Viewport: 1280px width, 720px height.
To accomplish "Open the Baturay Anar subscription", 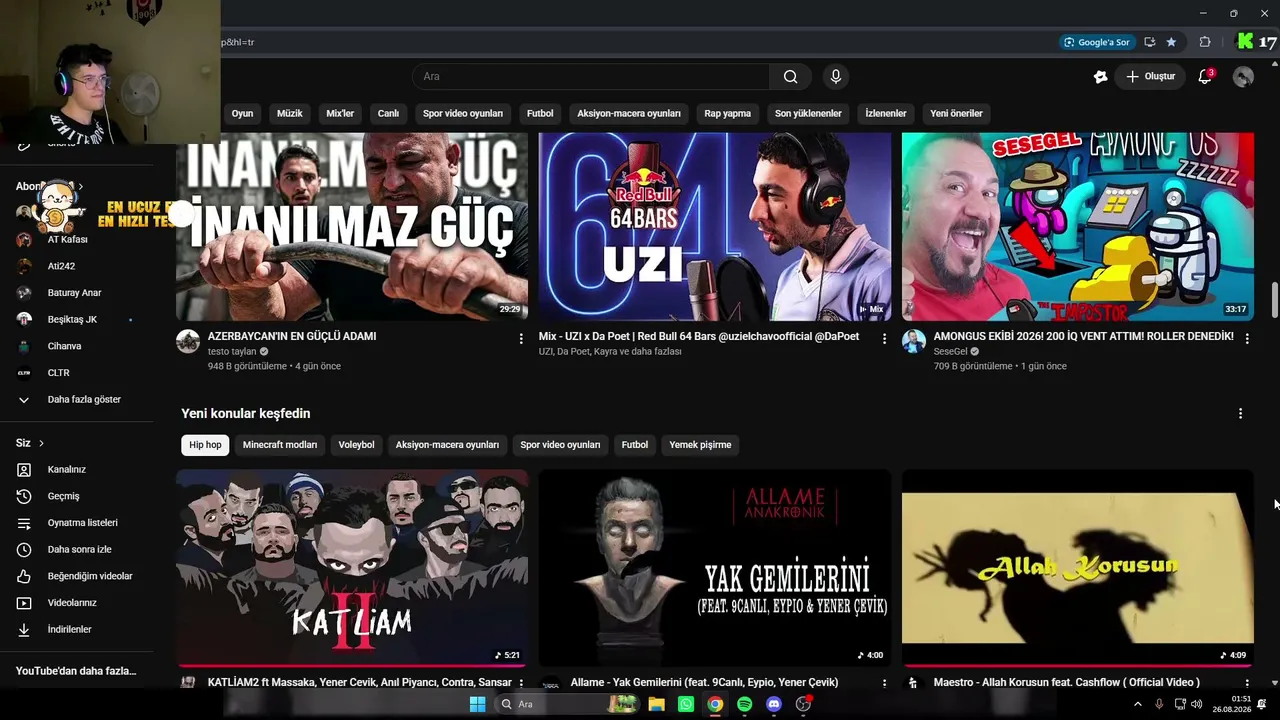I will [x=74, y=293].
